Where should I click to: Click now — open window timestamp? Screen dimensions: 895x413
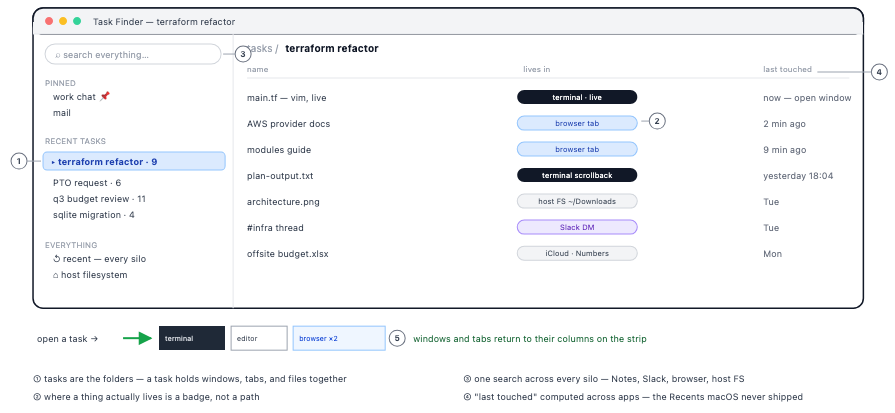807,98
